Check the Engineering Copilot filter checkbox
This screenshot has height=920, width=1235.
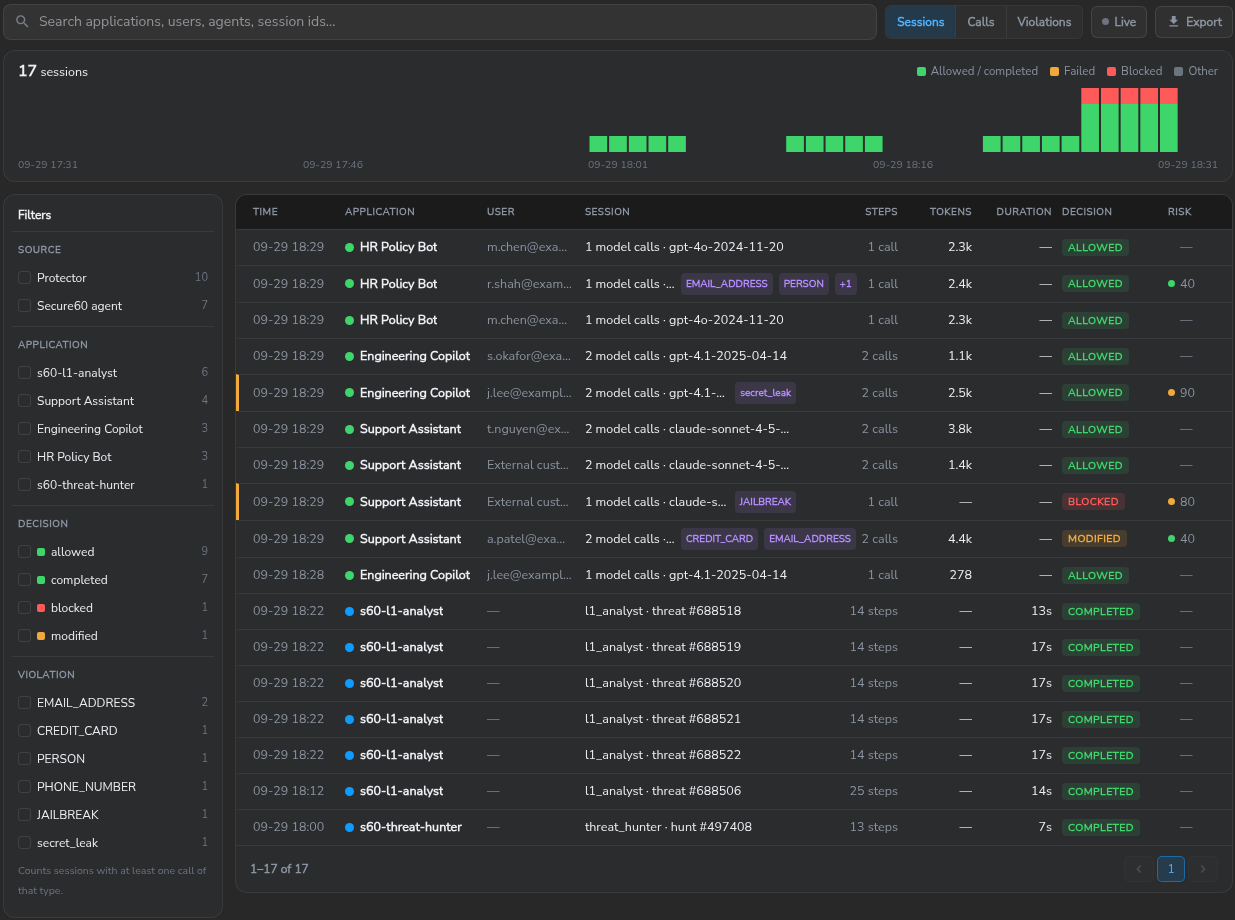(x=24, y=428)
